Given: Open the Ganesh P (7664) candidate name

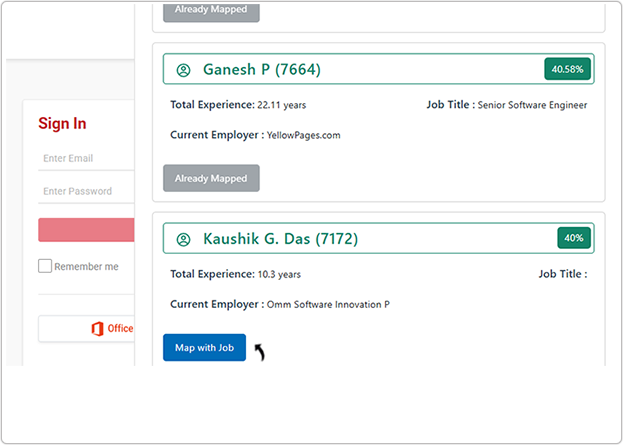Looking at the screenshot, I should [262, 70].
